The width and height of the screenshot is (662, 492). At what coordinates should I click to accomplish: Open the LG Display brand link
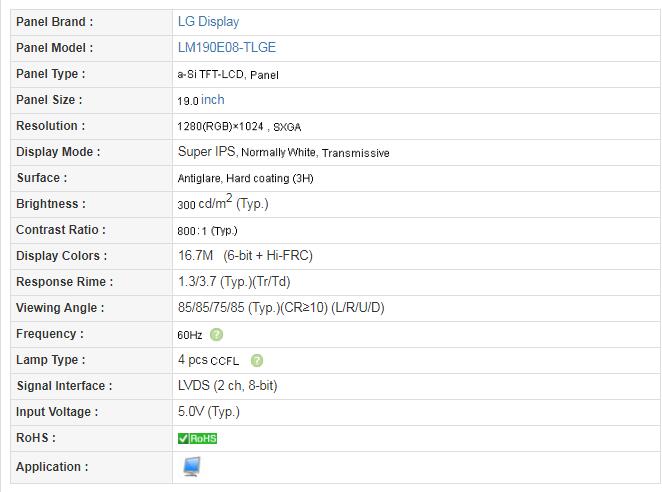pyautogui.click(x=208, y=22)
